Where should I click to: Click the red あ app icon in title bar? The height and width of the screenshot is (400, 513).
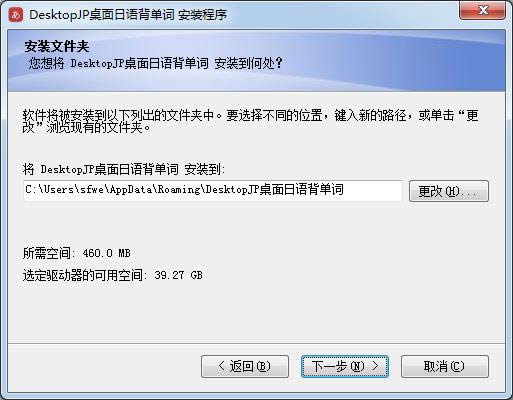(x=16, y=15)
